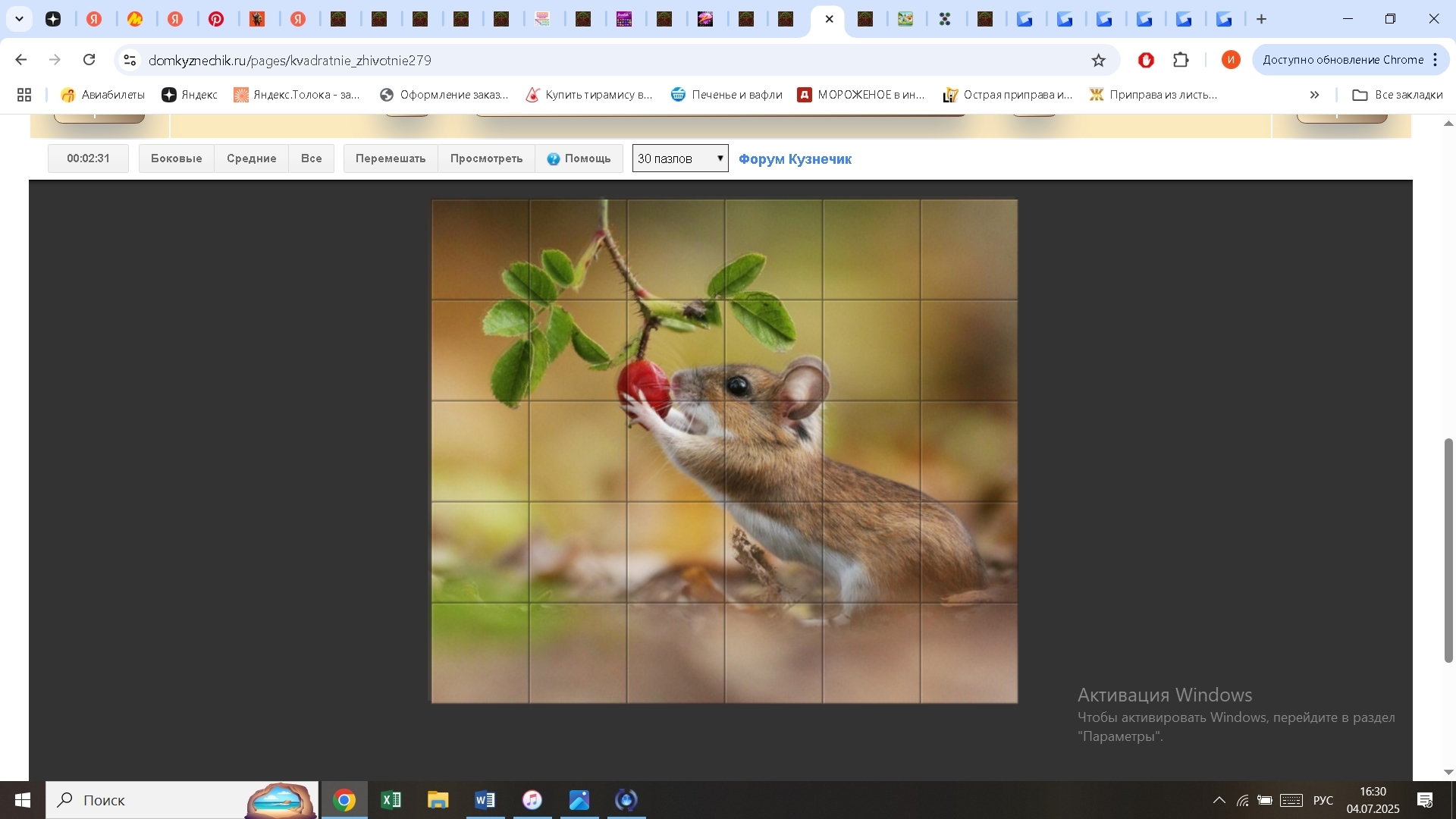
Task: Reload the page with refresh icon
Action: (89, 60)
